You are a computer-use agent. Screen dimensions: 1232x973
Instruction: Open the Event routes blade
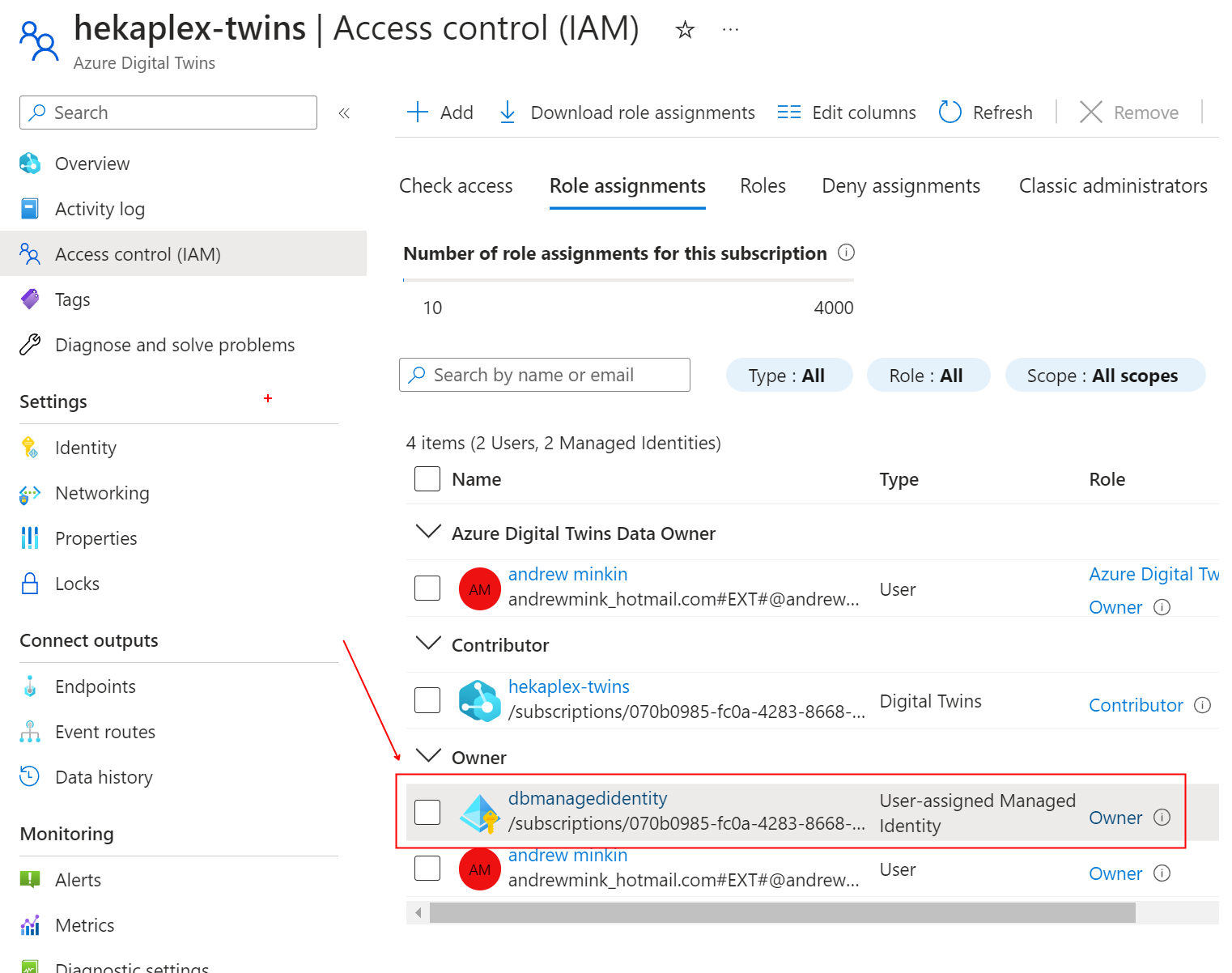point(105,731)
